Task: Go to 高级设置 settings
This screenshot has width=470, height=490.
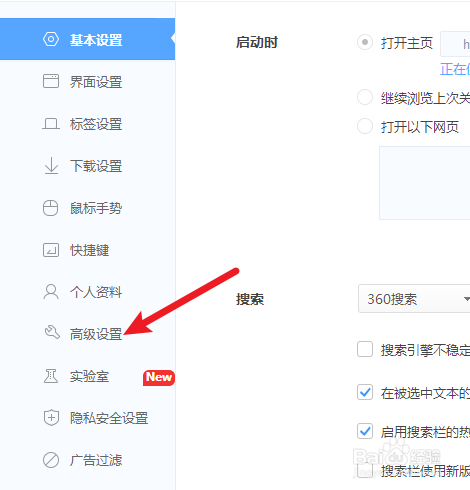Action: [87, 334]
